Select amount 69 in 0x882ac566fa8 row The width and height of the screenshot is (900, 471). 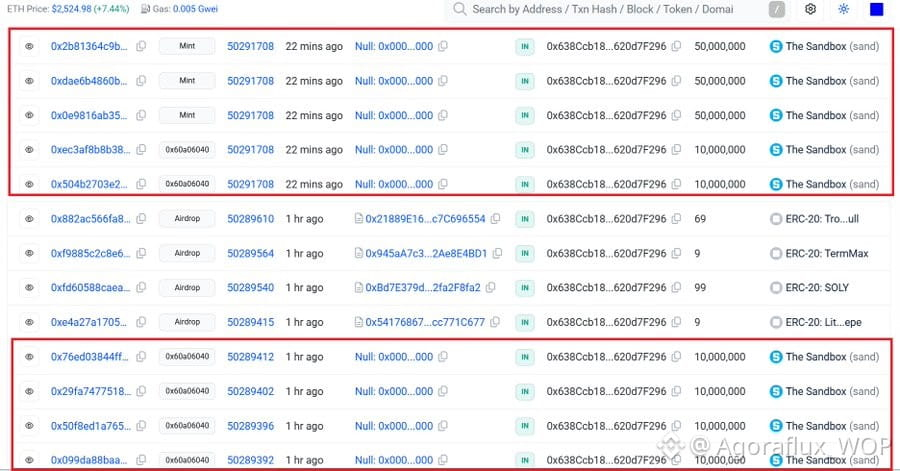[700, 219]
